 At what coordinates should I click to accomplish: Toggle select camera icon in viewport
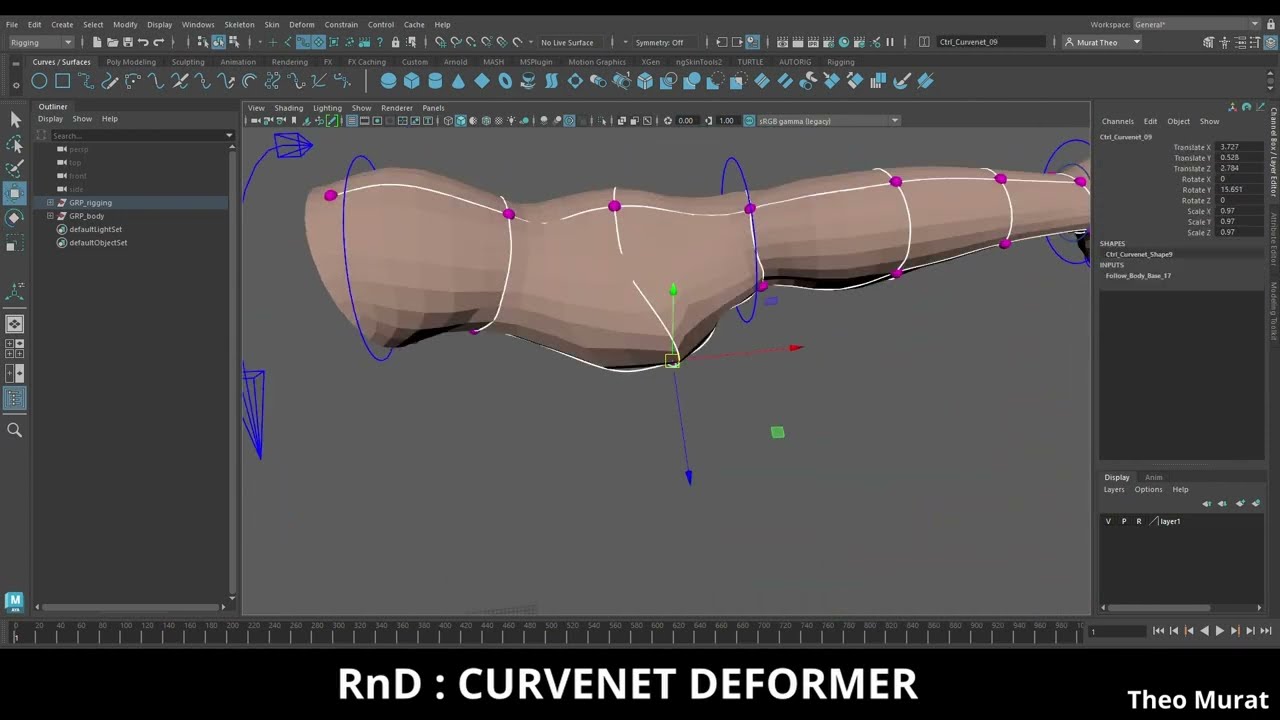click(x=256, y=121)
